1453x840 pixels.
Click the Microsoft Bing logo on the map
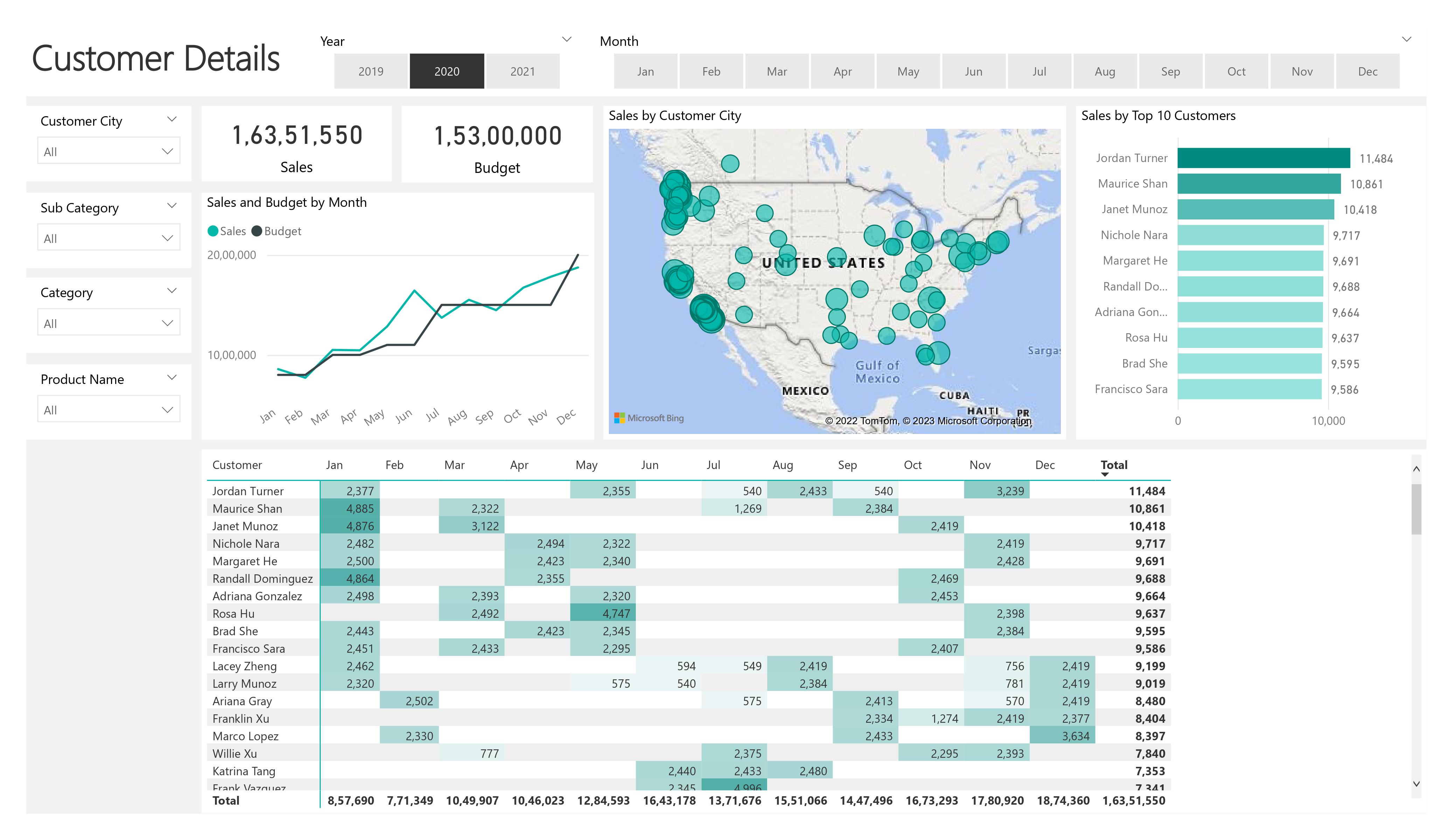pos(649,418)
